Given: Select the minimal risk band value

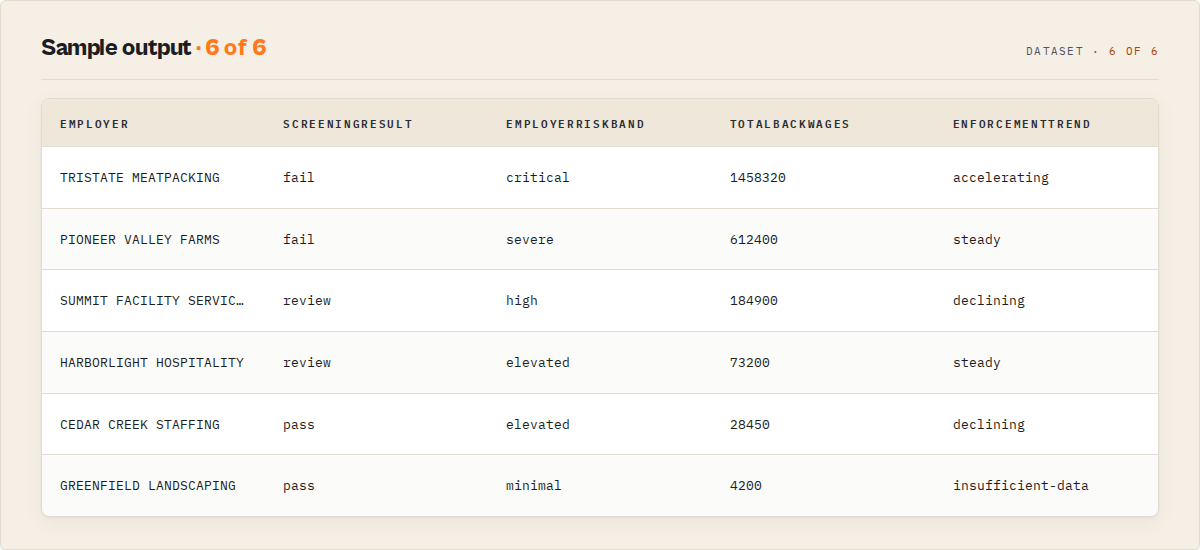Looking at the screenshot, I should (x=534, y=486).
